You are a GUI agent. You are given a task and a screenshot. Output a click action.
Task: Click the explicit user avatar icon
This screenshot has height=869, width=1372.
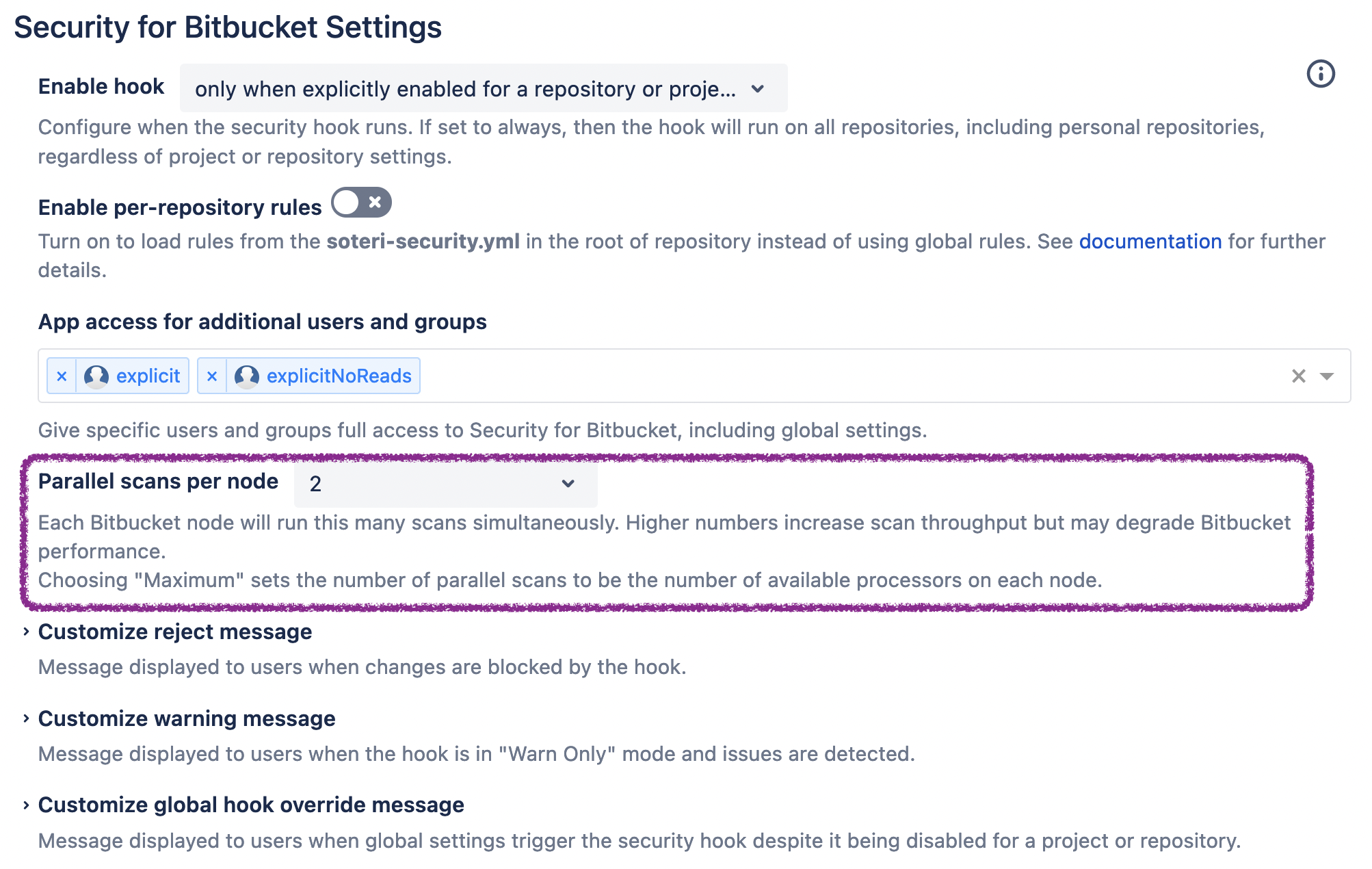(96, 376)
